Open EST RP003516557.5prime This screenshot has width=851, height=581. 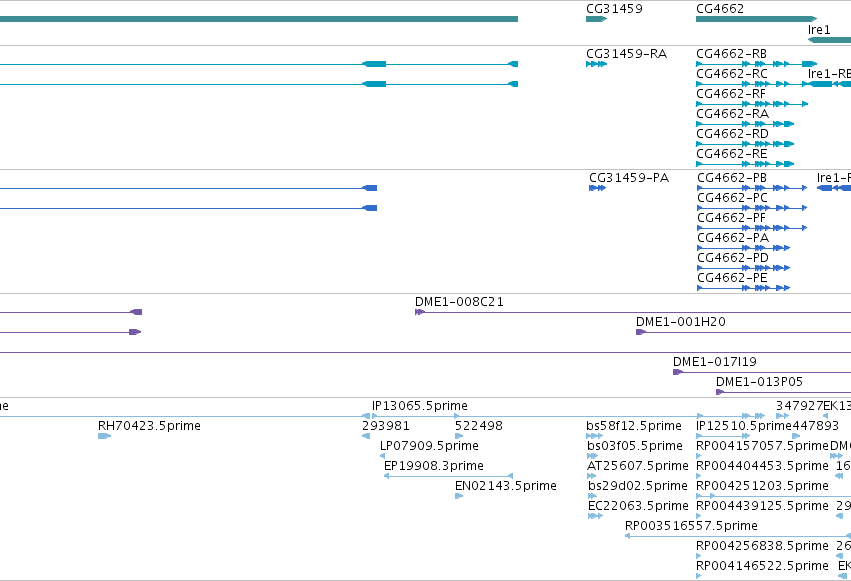691,526
